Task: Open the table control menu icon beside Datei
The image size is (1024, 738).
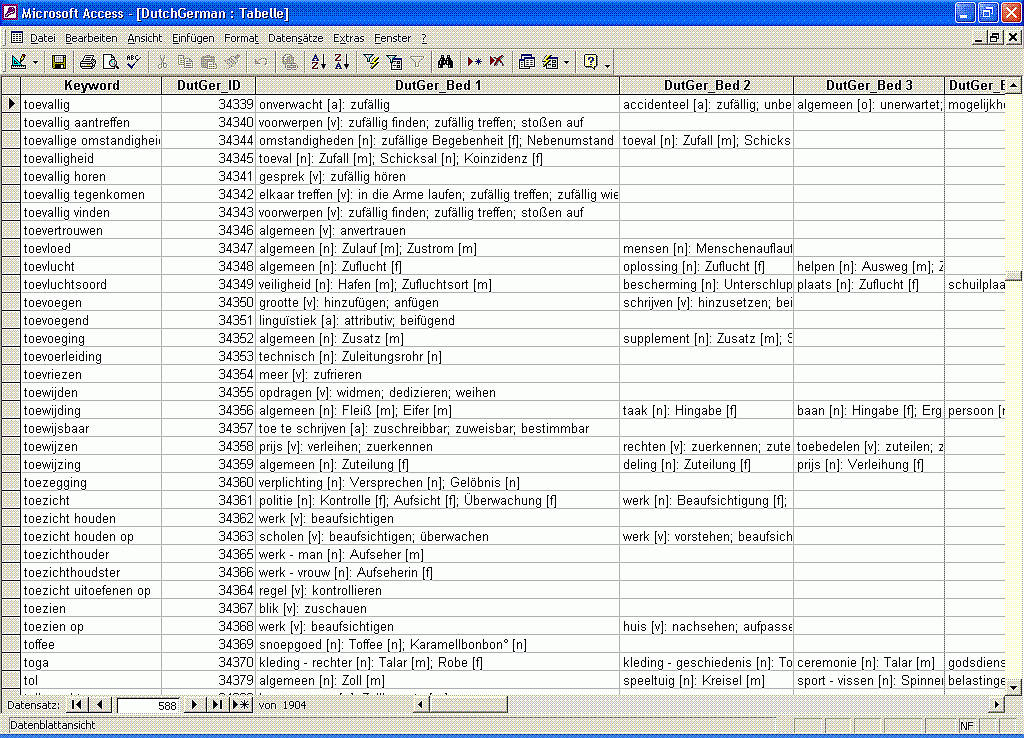Action: [17, 38]
